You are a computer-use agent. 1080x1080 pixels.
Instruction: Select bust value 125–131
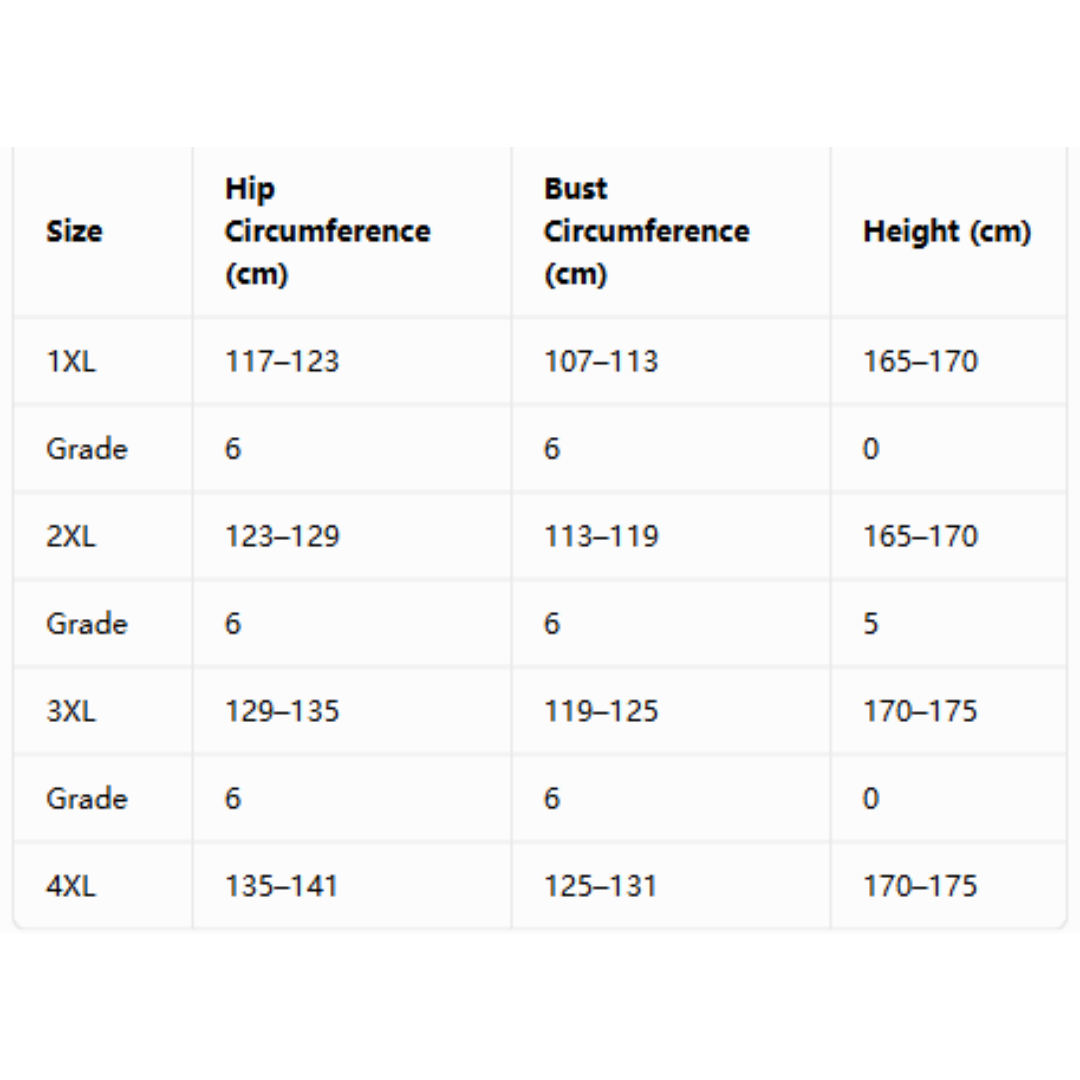[601, 886]
